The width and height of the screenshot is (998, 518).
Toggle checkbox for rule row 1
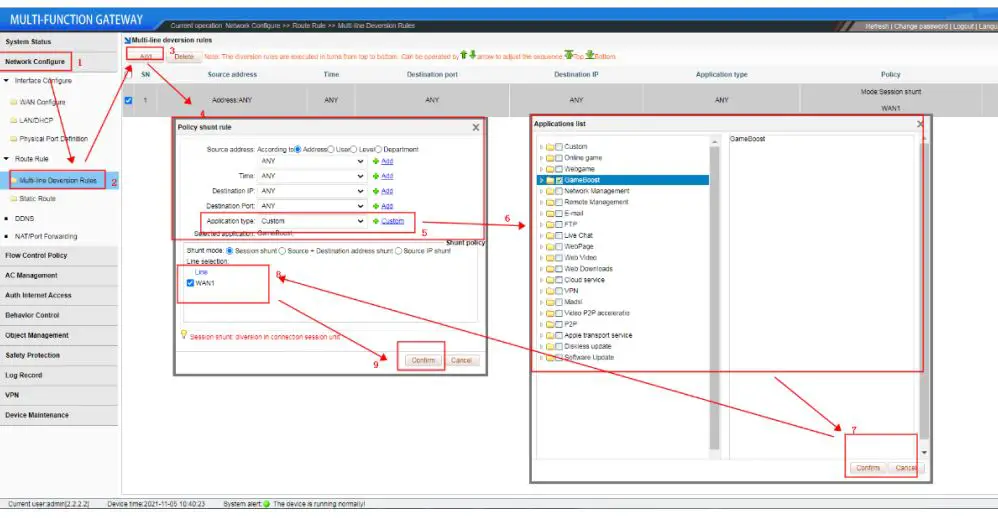coord(129,101)
